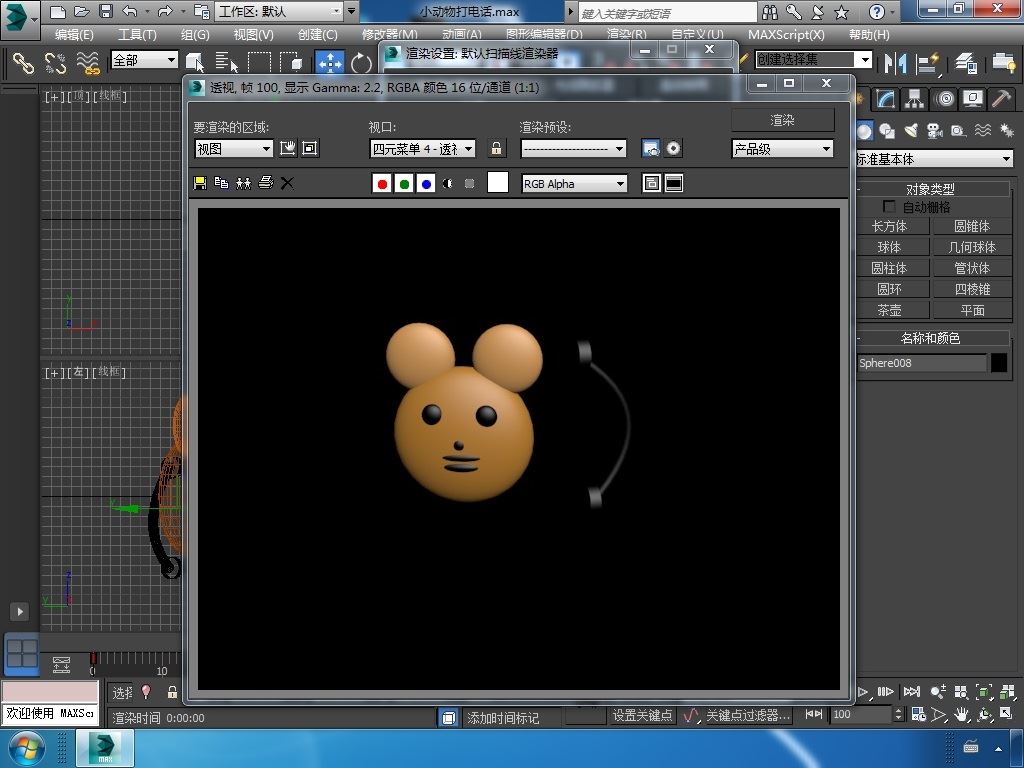1024x768 pixels.
Task: Click the 渲染 render button
Action: tap(782, 120)
